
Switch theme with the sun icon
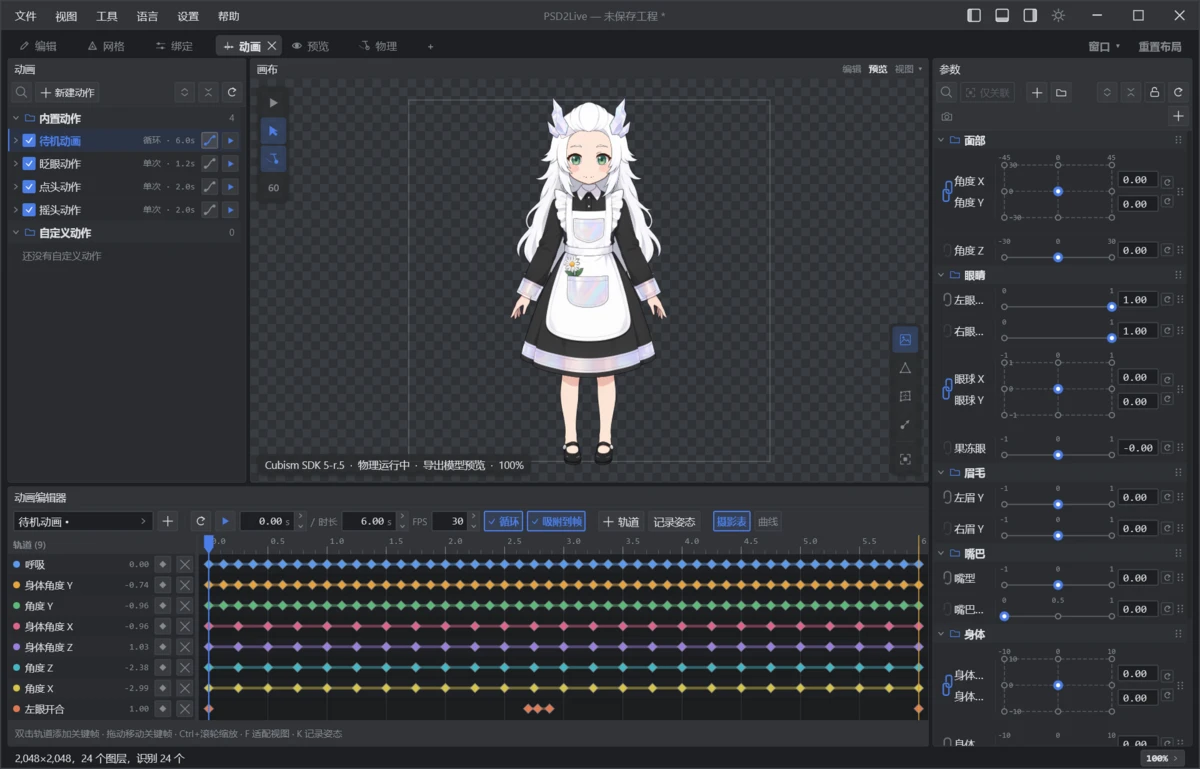[1058, 16]
